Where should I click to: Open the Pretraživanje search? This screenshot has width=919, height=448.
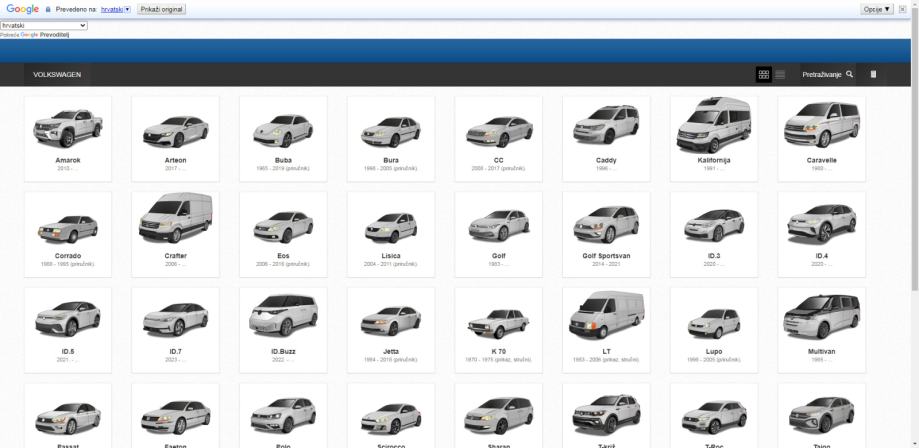(x=828, y=74)
